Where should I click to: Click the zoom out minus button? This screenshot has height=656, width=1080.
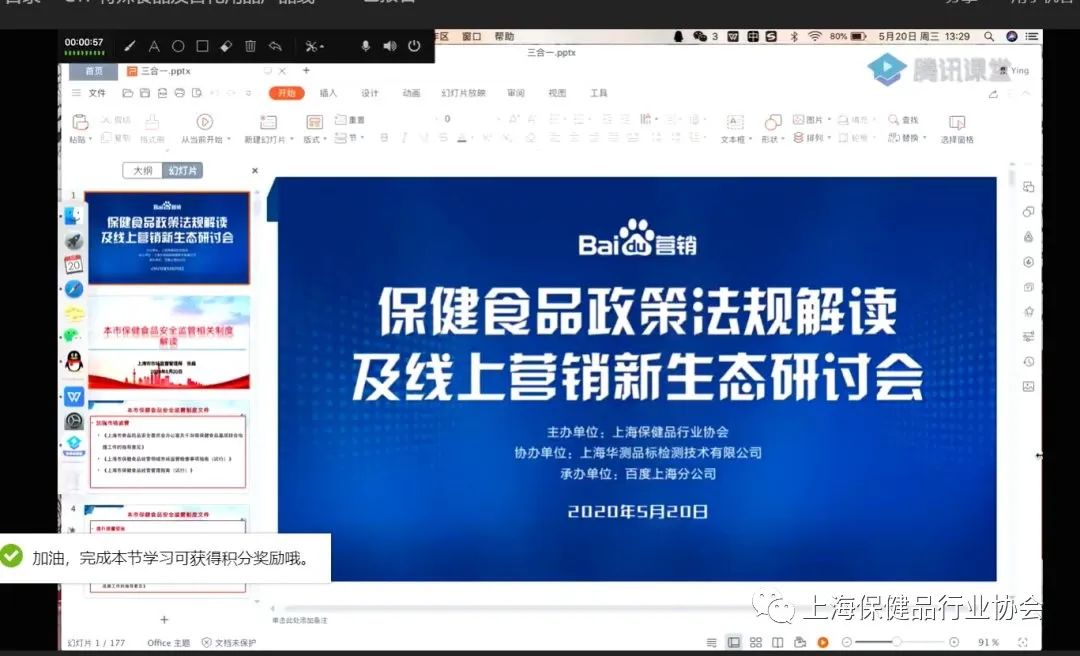[847, 643]
